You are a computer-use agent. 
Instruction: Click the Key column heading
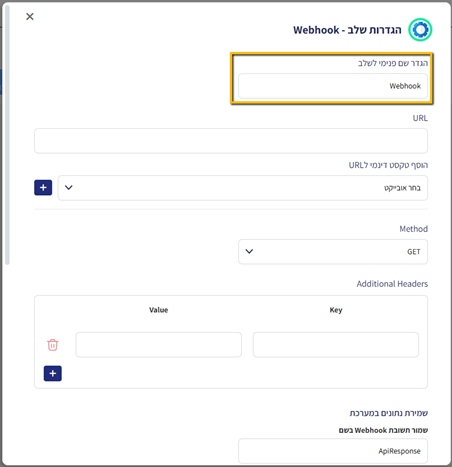336,310
